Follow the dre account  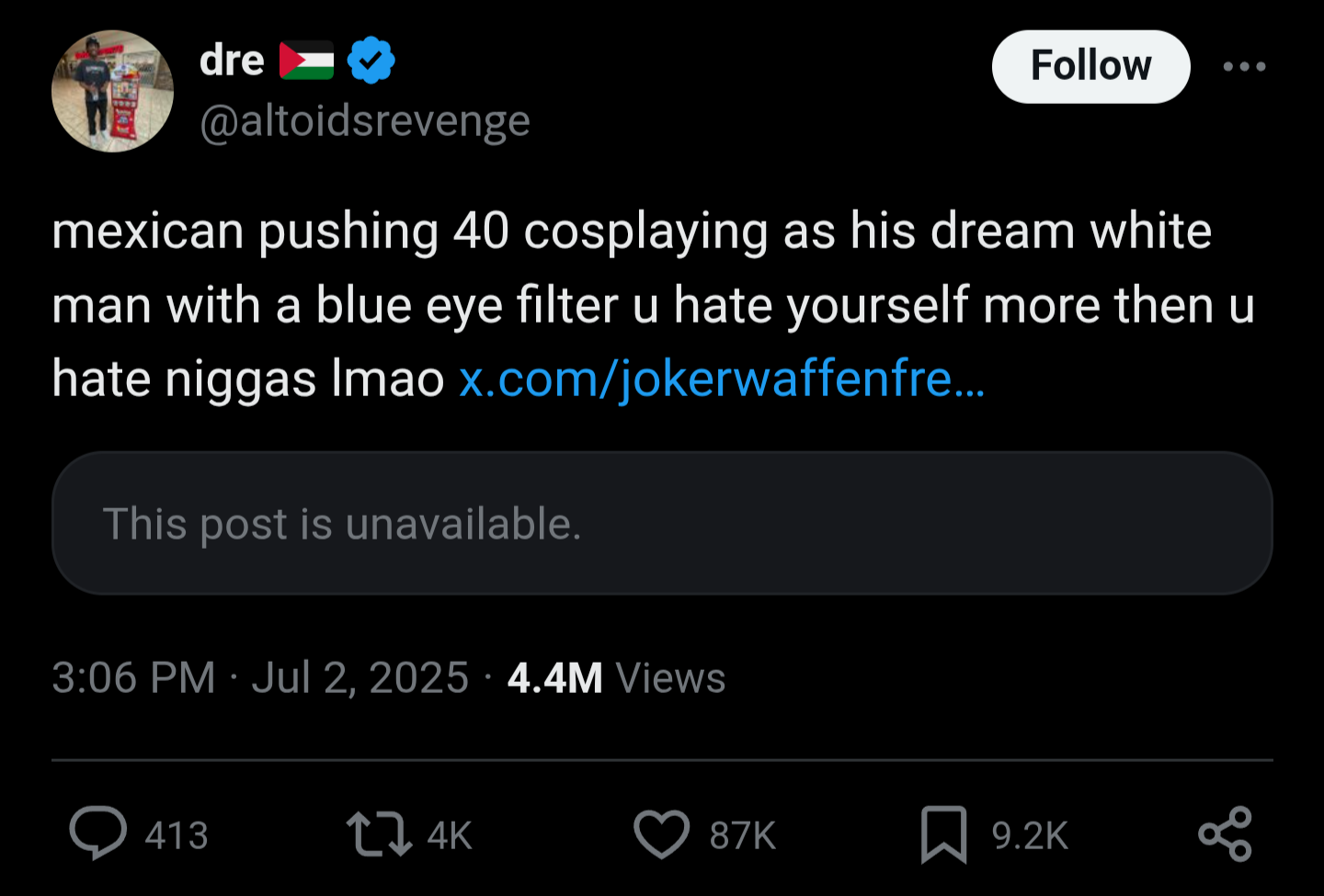(1091, 66)
